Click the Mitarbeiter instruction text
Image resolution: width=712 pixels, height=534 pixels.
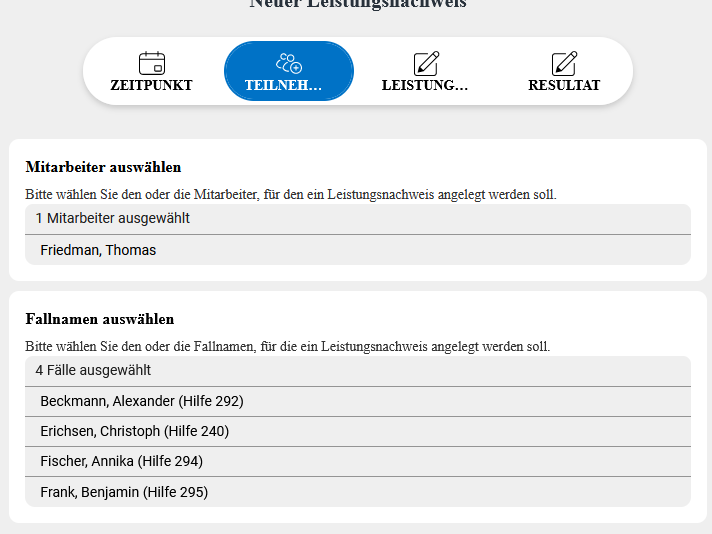pos(290,194)
